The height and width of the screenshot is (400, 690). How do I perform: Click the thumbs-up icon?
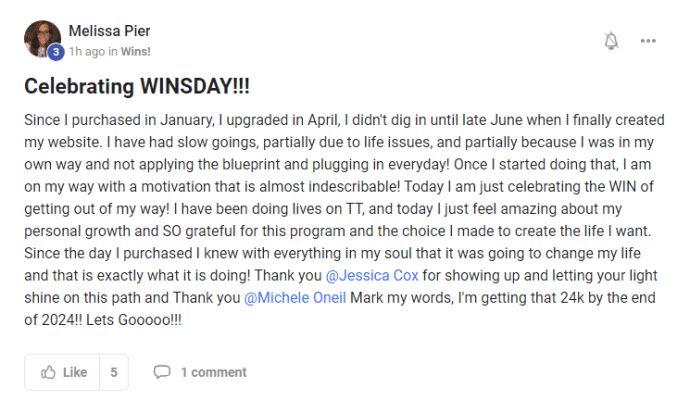48,372
